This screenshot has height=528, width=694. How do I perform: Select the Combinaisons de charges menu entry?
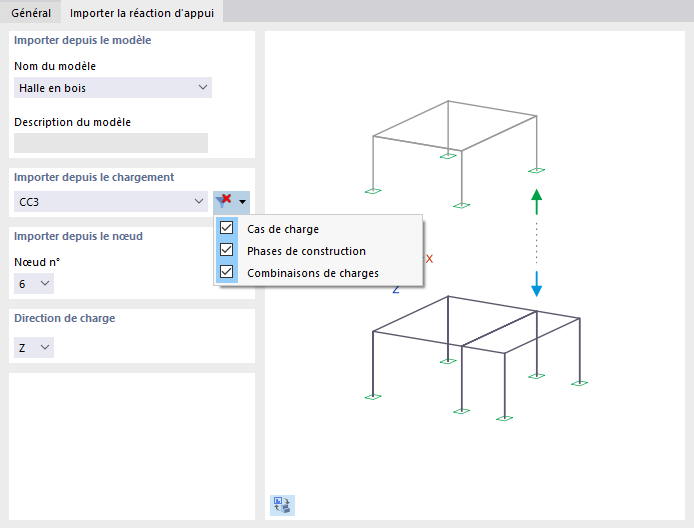click(319, 273)
